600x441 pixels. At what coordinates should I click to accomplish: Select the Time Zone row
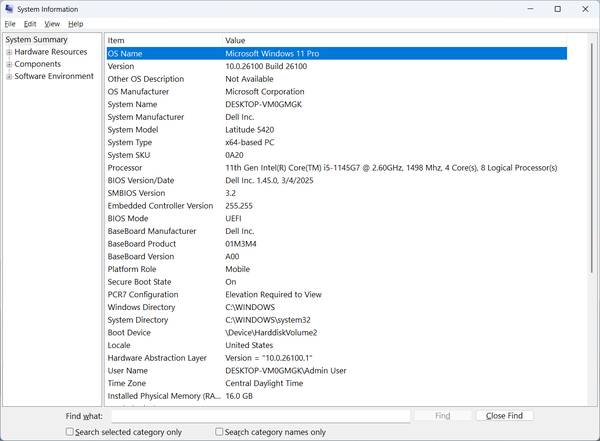pyautogui.click(x=337, y=383)
